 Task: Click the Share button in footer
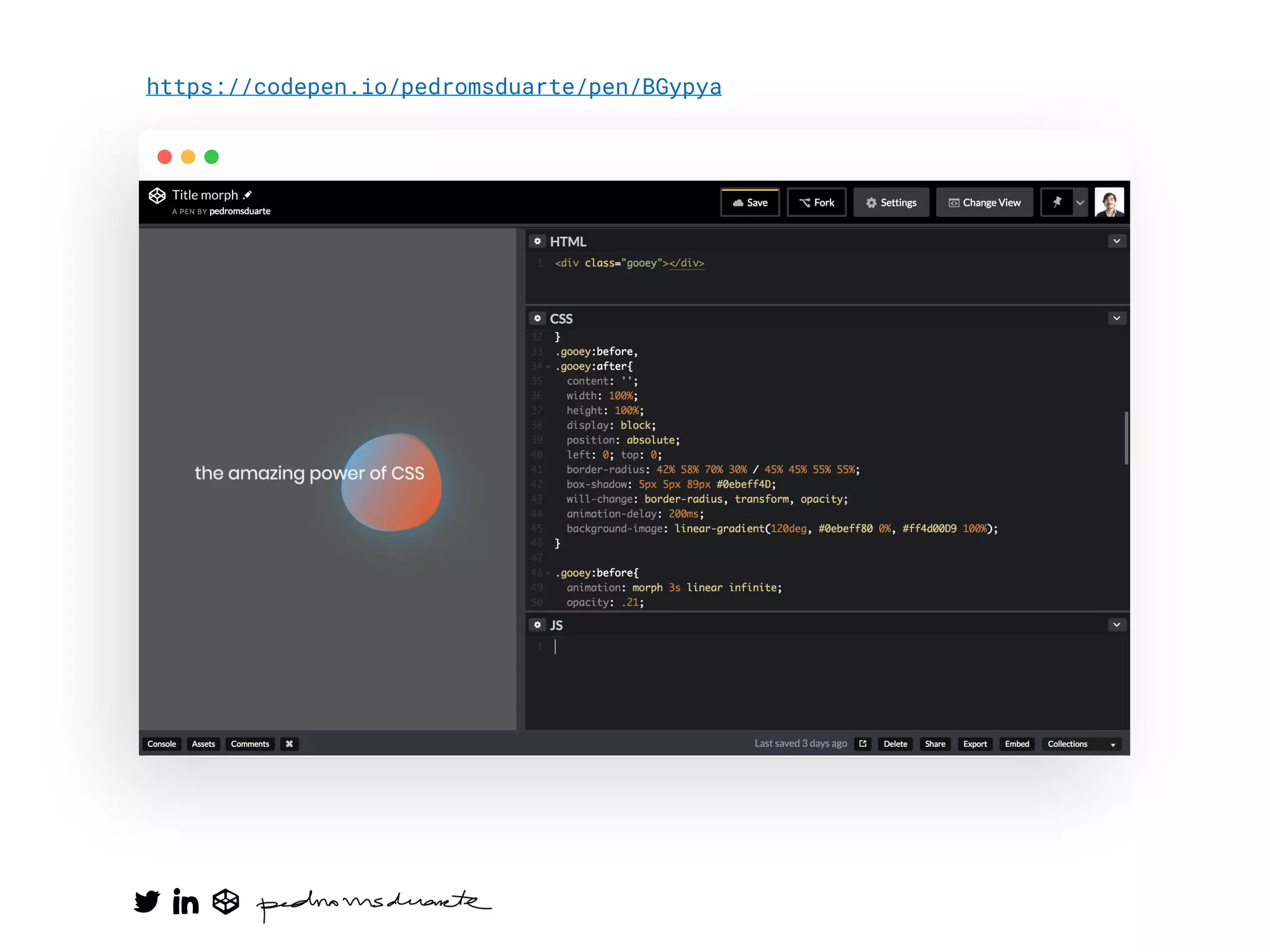click(935, 744)
